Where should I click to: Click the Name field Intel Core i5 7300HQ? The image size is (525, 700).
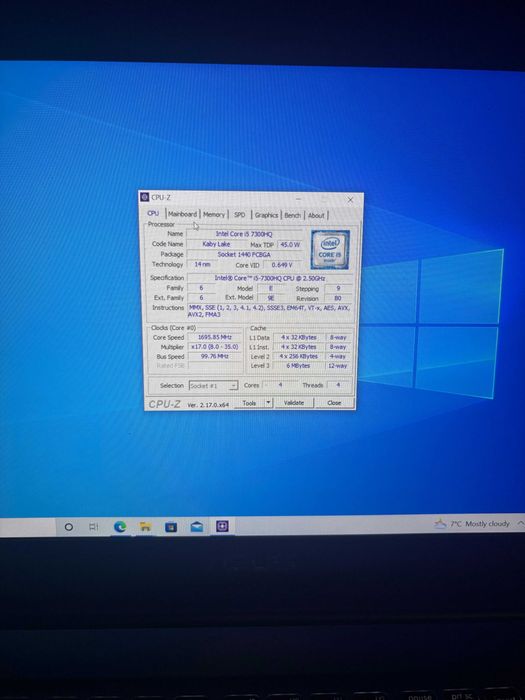pos(244,234)
